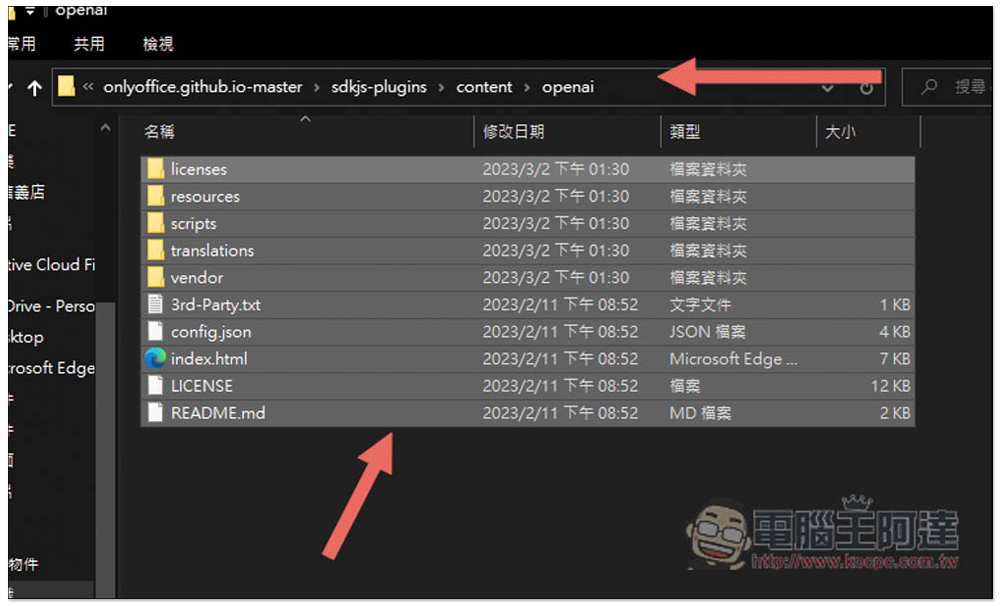
Task: Click the address bar folder icon
Action: click(x=66, y=86)
